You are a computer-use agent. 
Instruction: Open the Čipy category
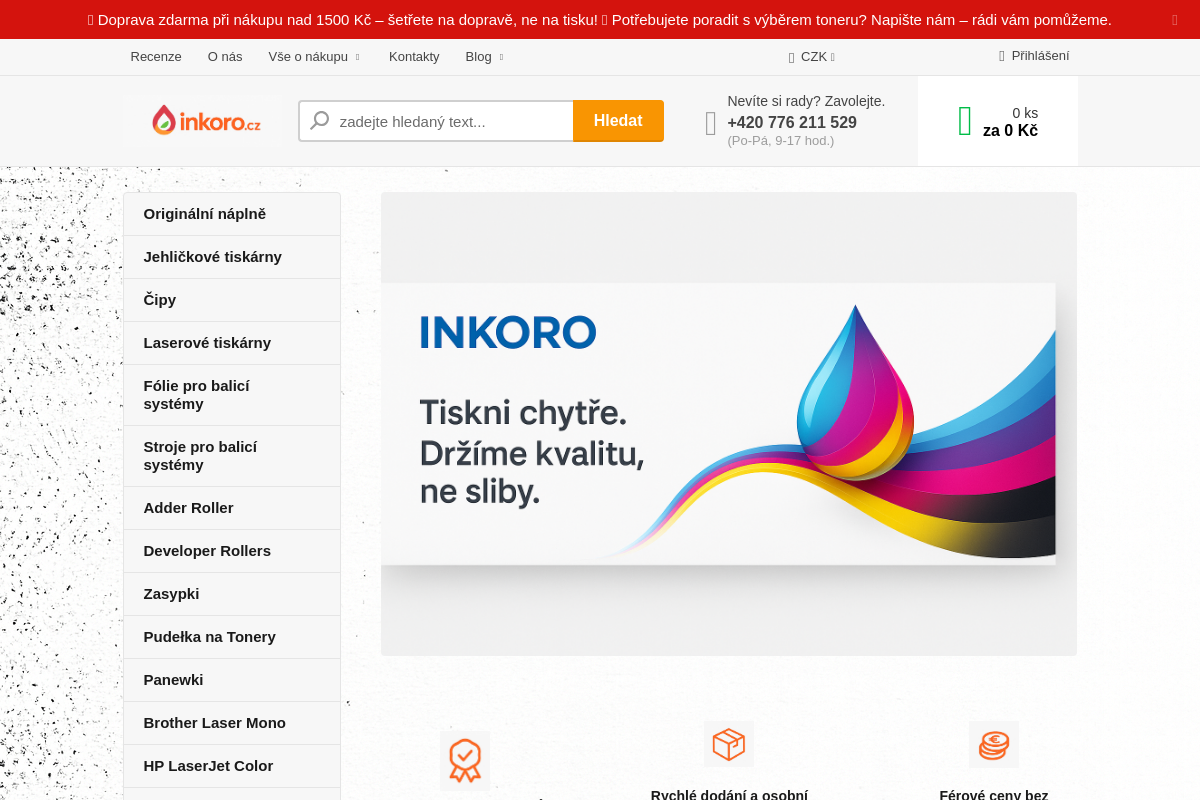pos(232,300)
